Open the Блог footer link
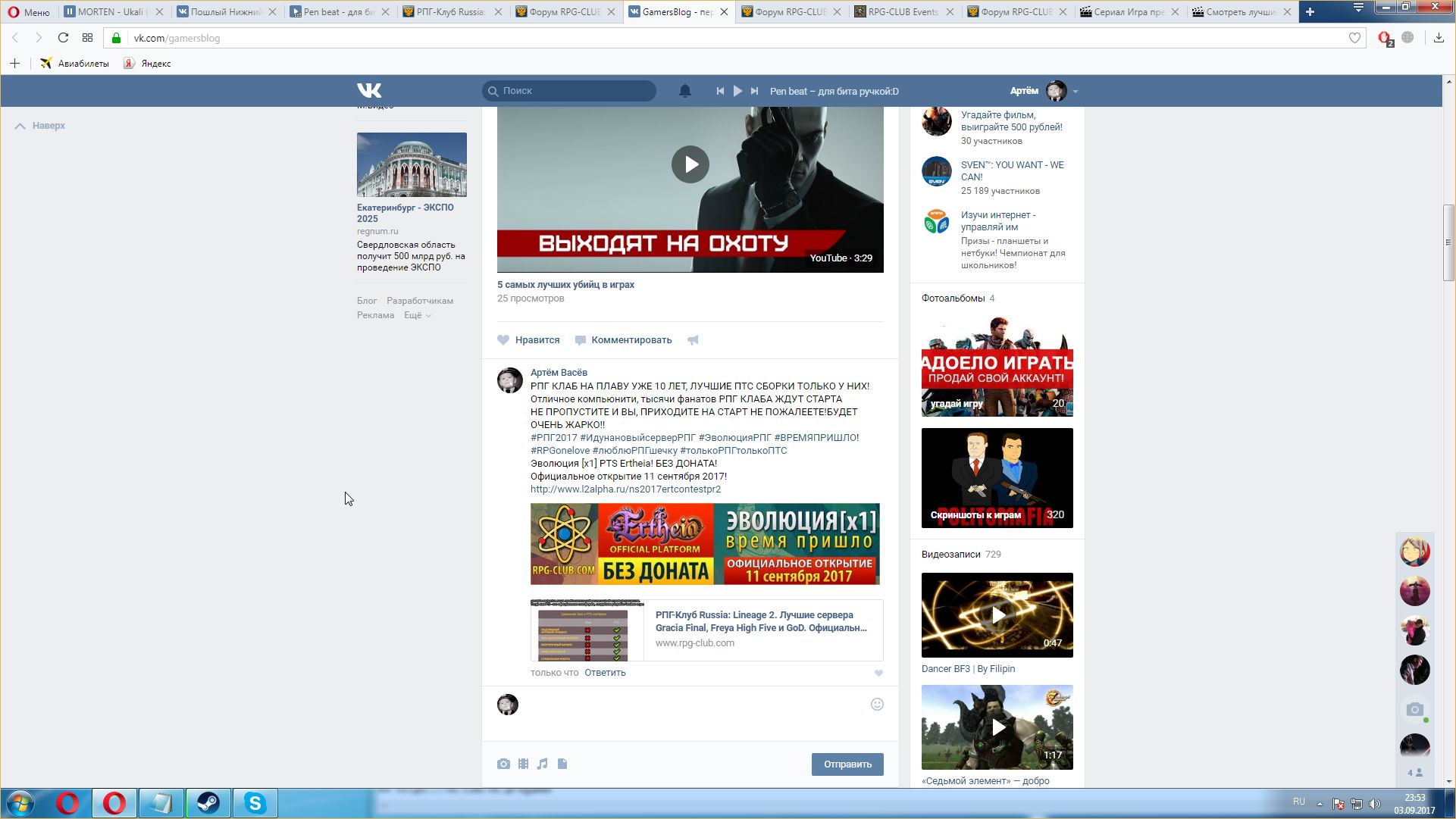Viewport: 1456px width, 819px height. pyautogui.click(x=367, y=301)
